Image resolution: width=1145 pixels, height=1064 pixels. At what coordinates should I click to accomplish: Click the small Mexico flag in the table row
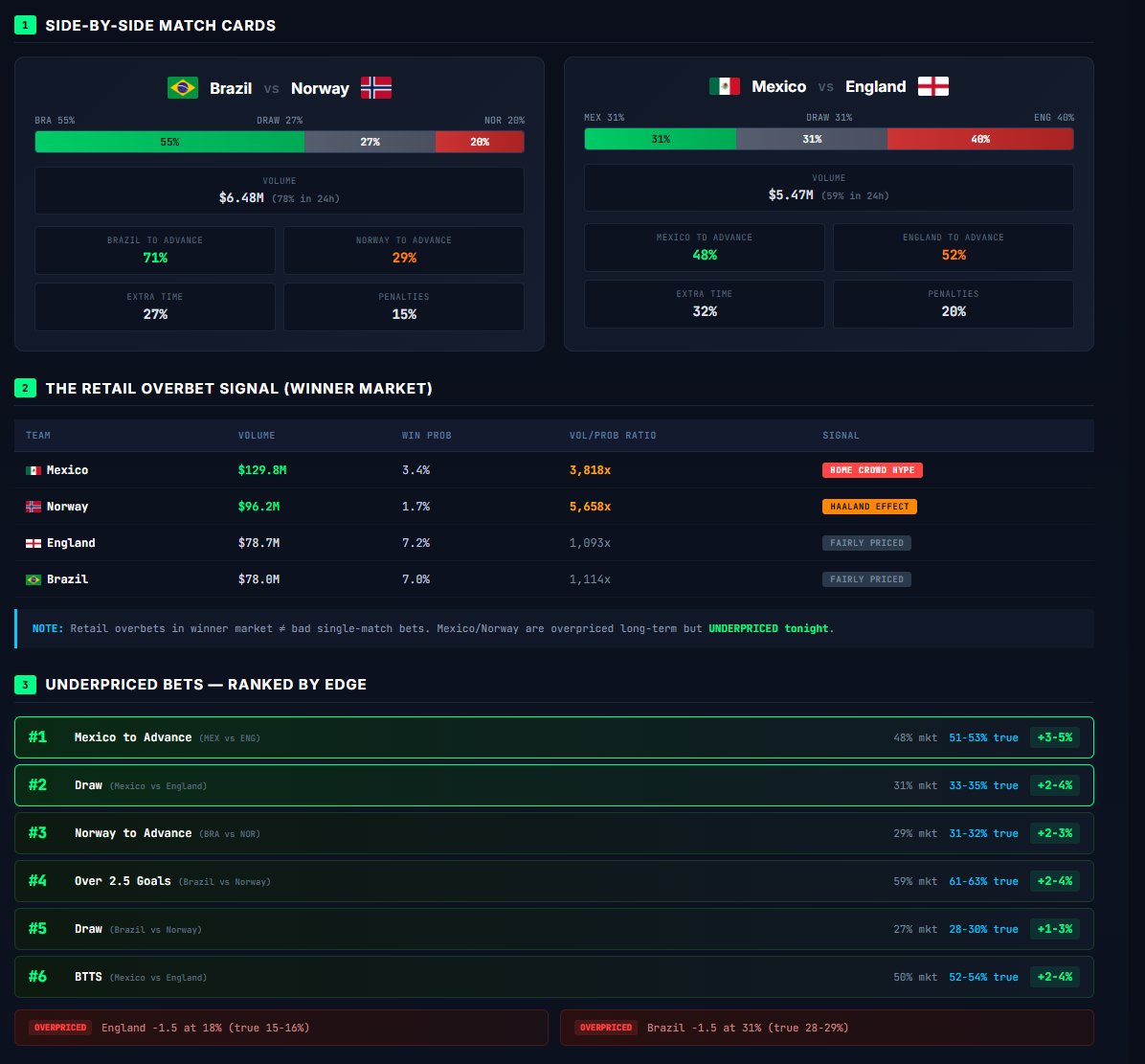tap(33, 470)
